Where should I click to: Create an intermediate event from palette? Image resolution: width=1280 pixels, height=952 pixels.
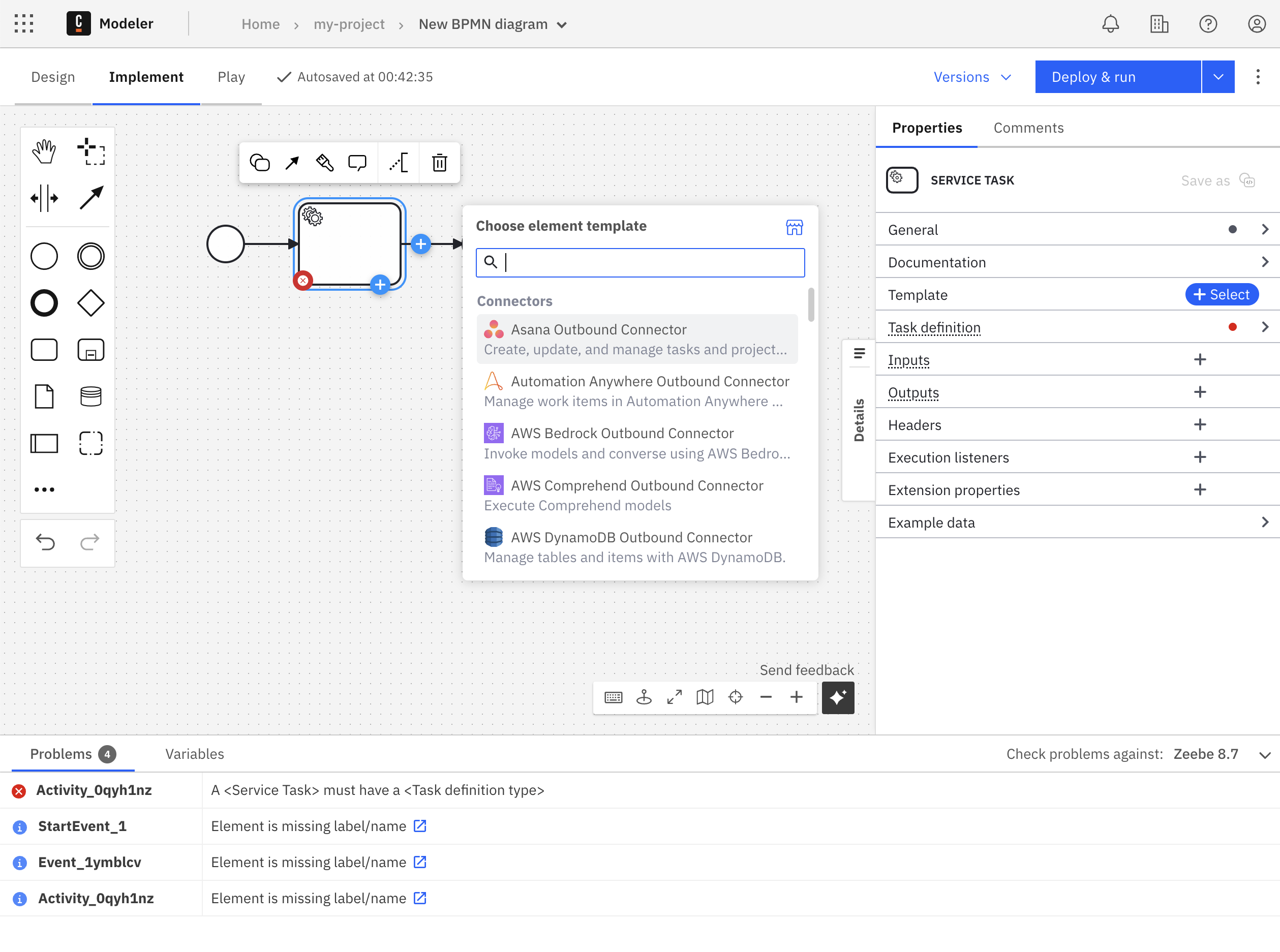90,256
